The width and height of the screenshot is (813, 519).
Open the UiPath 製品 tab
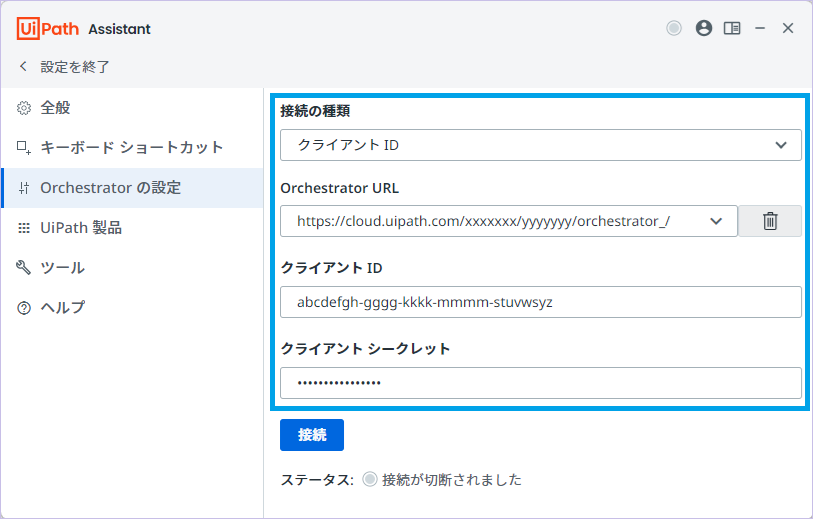click(132, 228)
